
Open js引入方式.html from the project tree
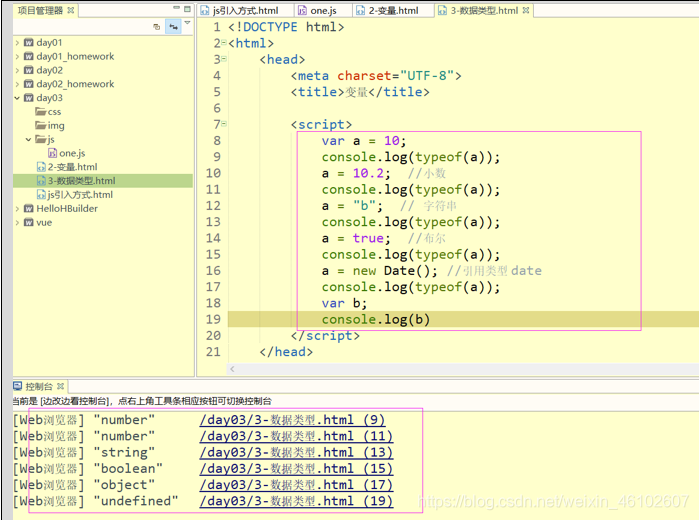pyautogui.click(x=80, y=195)
